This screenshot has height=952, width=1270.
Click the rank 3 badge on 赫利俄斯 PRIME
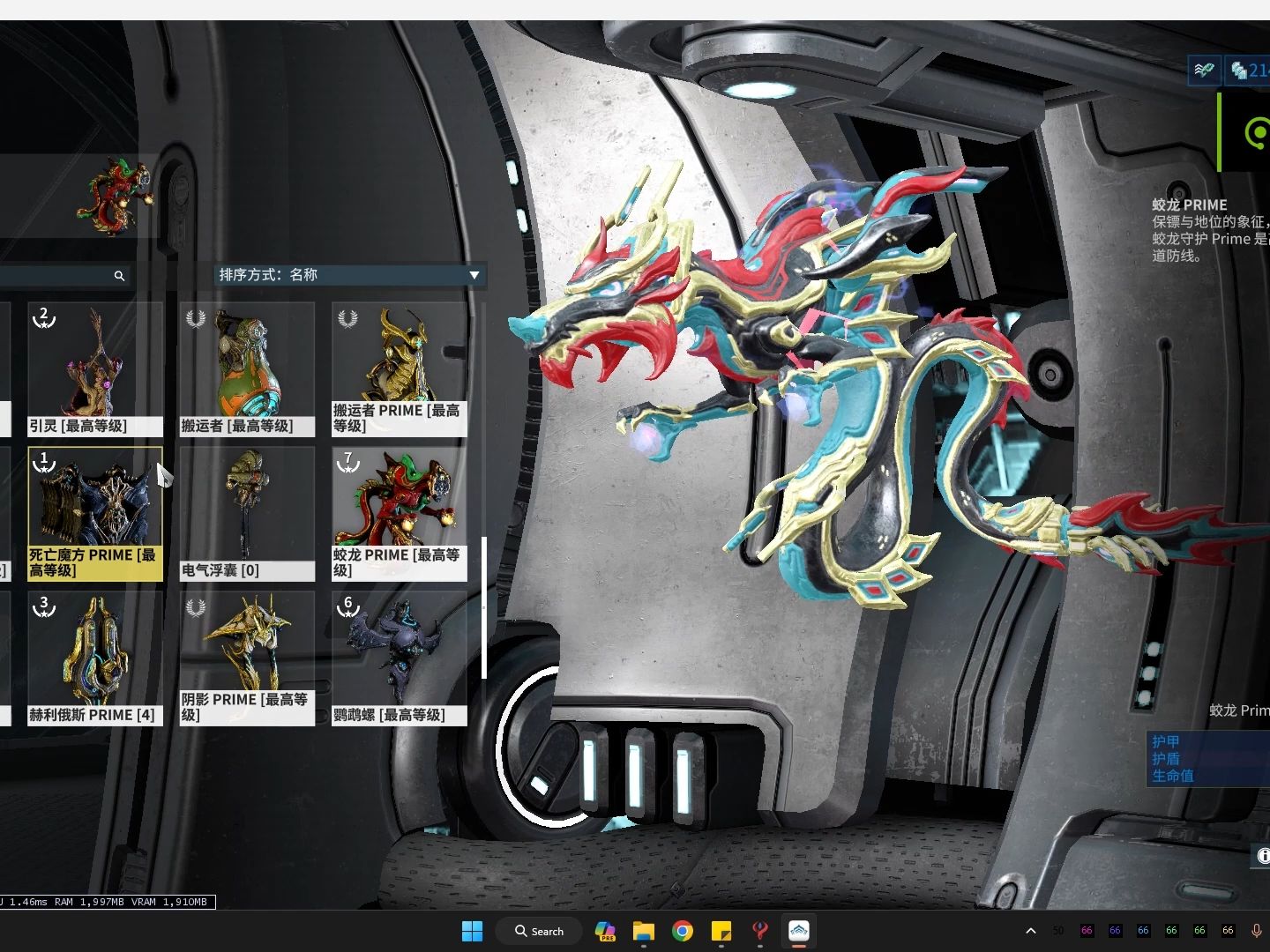[44, 607]
